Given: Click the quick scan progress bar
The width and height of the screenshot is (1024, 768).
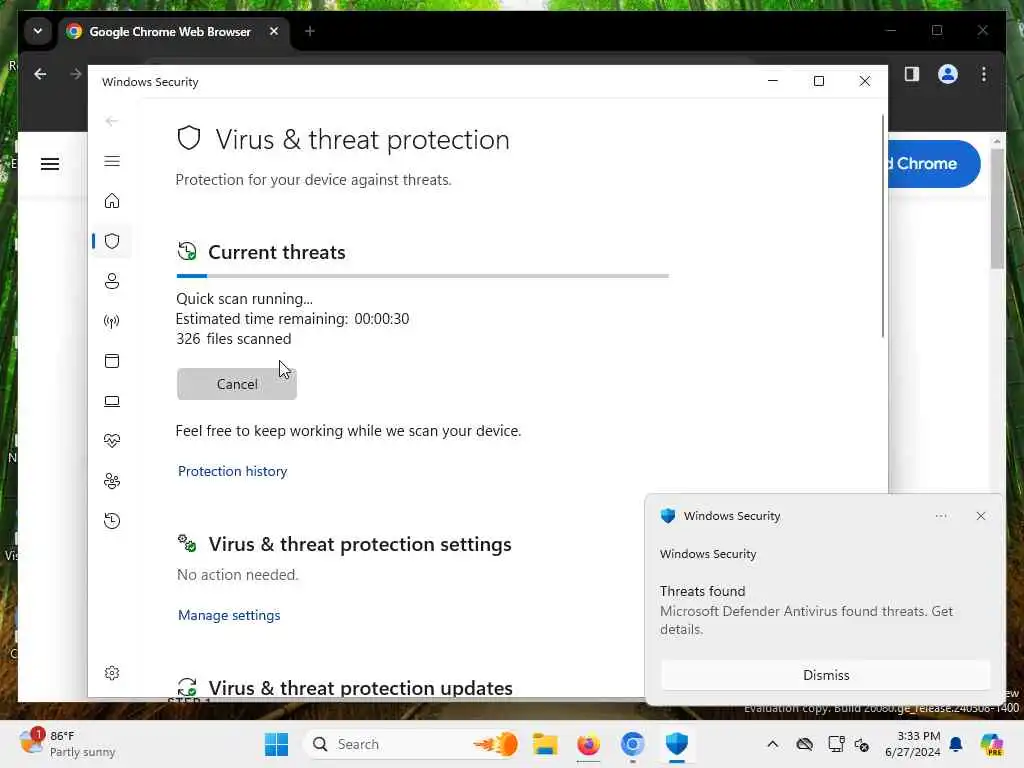Looking at the screenshot, I should pos(423,276).
